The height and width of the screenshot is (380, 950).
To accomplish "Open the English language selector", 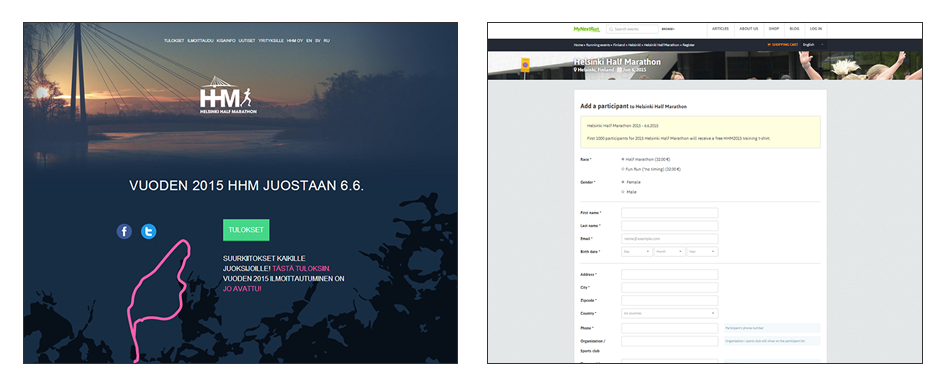I will click(814, 44).
